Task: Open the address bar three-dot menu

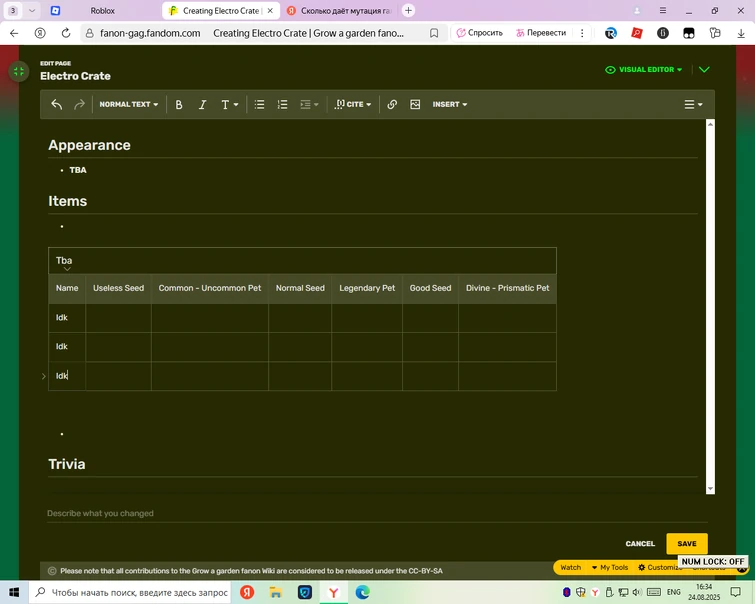Action: [x=582, y=33]
